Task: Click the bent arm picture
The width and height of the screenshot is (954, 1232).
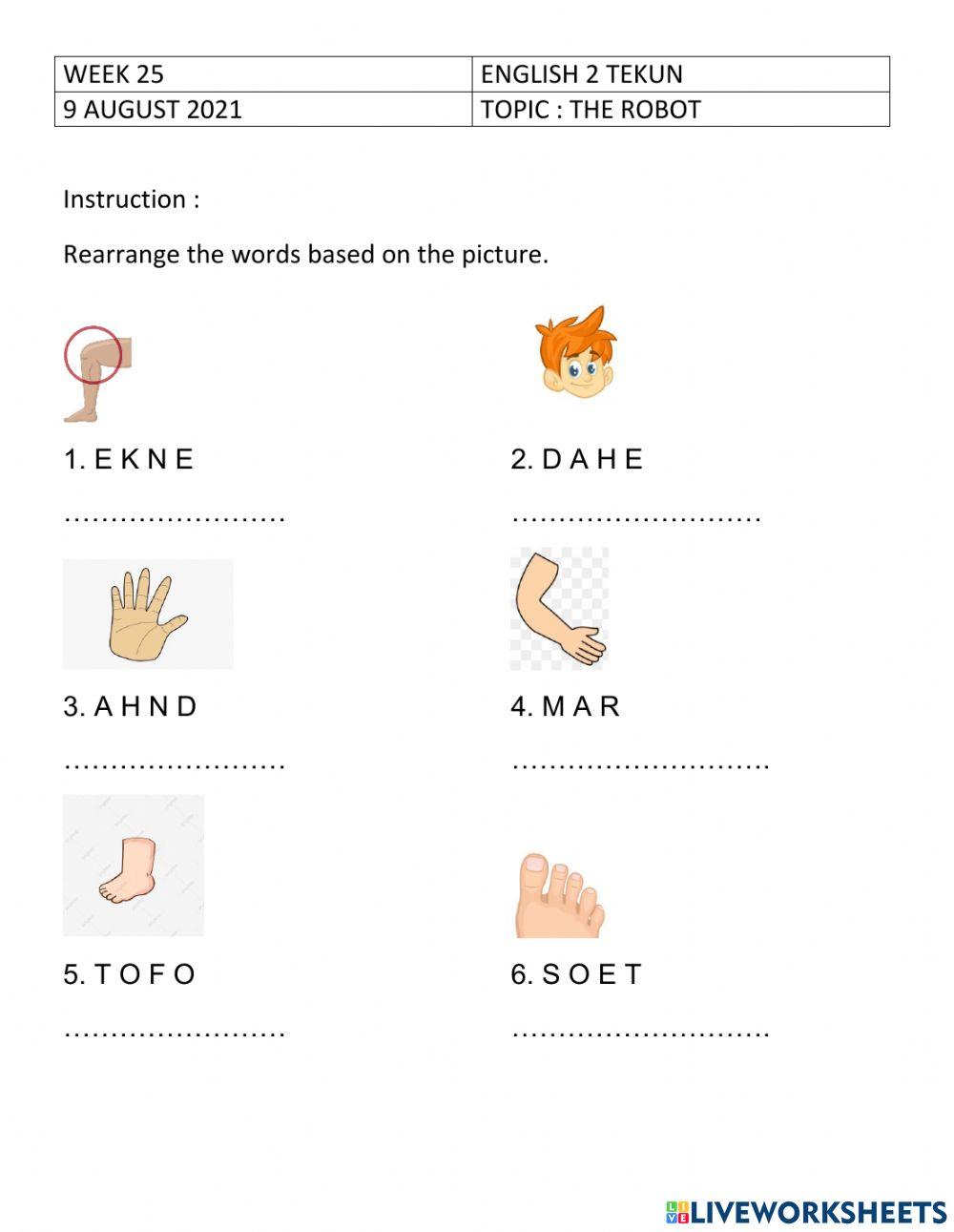Action: 559,608
